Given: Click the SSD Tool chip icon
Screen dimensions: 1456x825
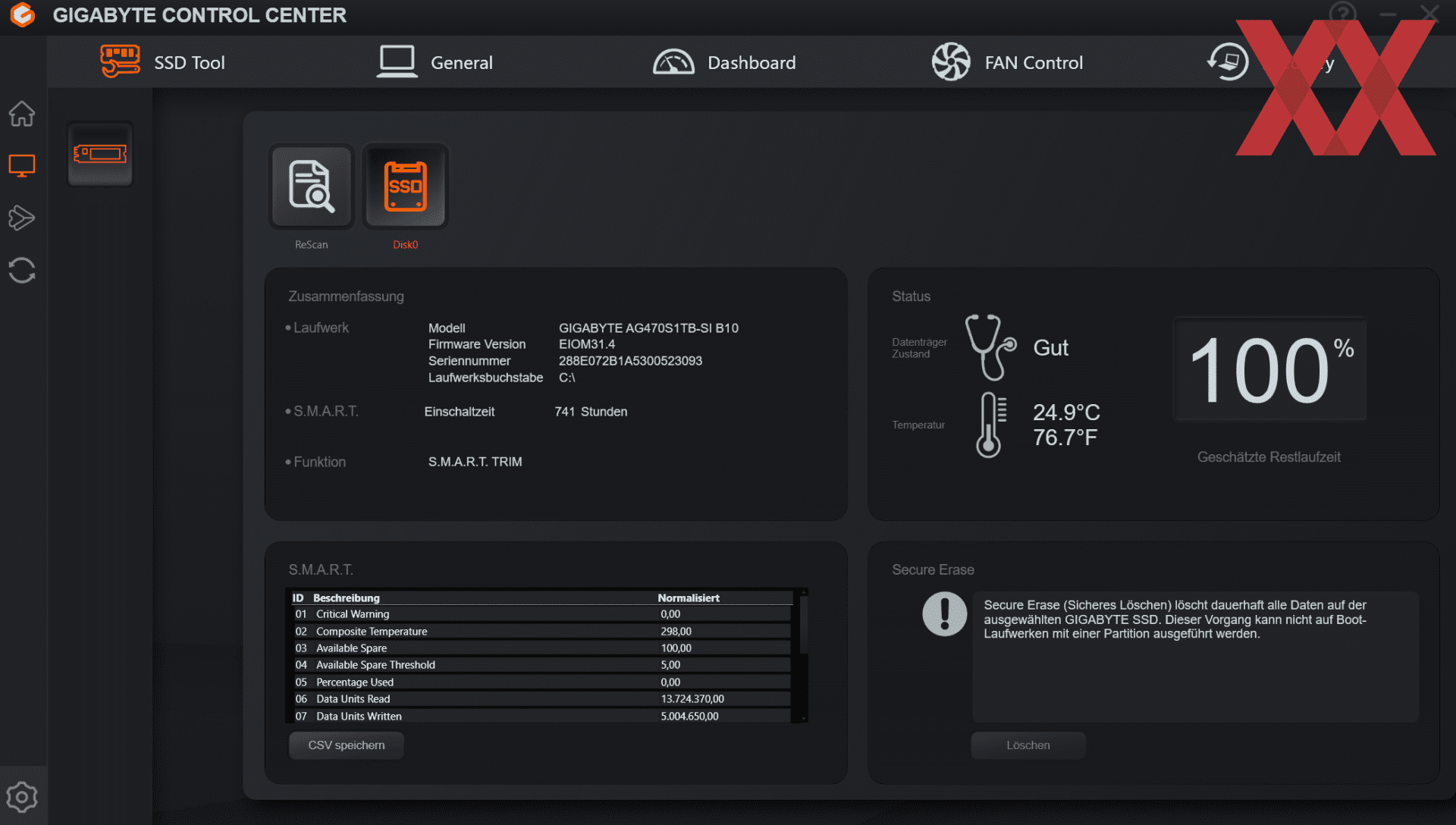Looking at the screenshot, I should [120, 61].
